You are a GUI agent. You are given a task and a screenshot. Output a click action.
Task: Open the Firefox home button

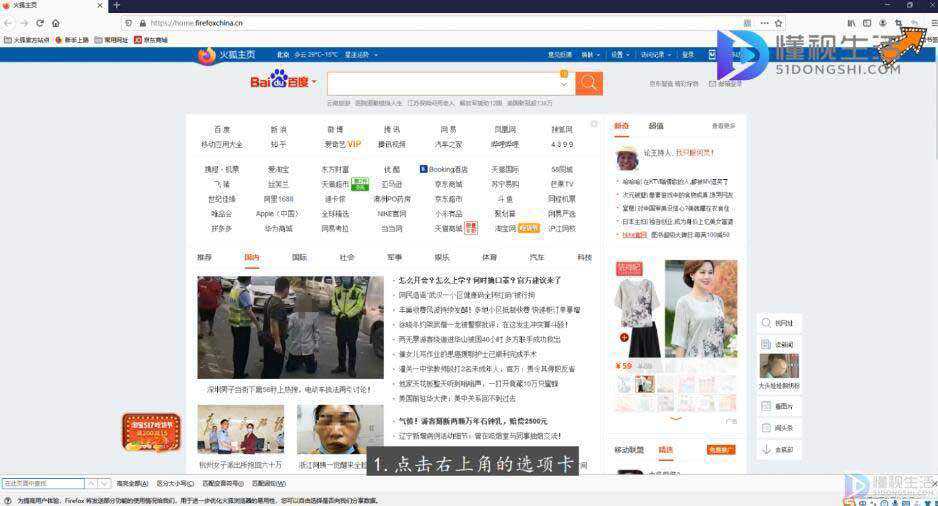coord(56,23)
